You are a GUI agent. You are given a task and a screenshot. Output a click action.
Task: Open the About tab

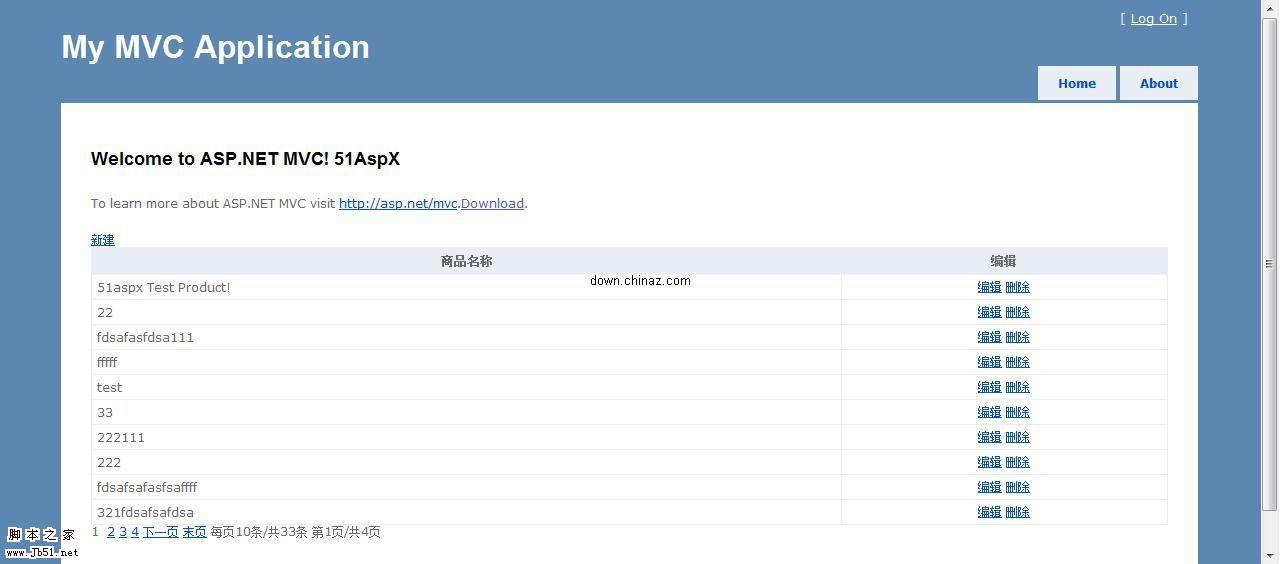click(1159, 83)
